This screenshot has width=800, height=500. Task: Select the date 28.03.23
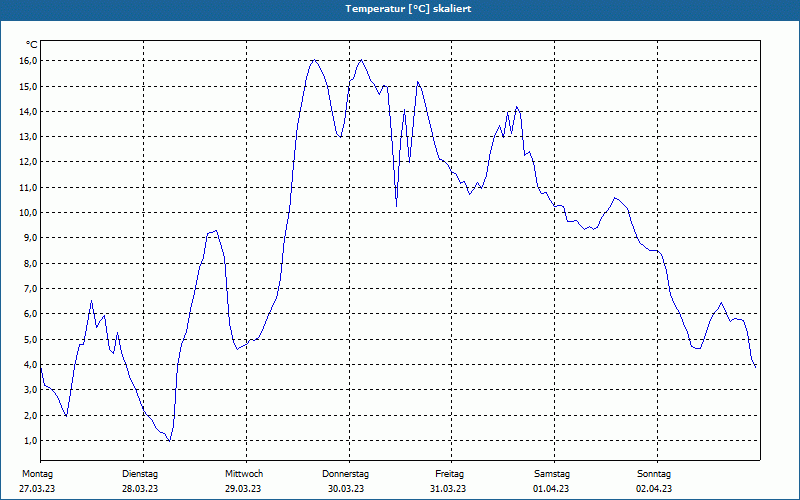(140, 489)
